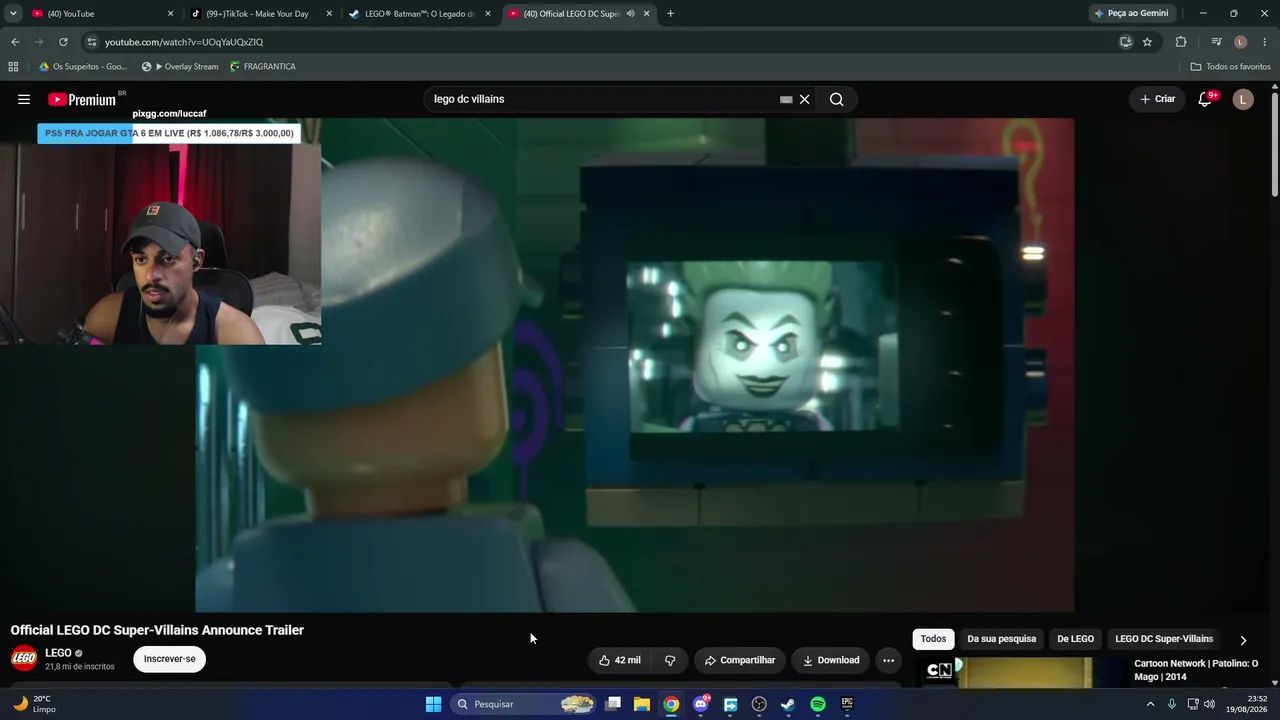Reload the page in Chrome
The image size is (1280, 720).
click(63, 42)
